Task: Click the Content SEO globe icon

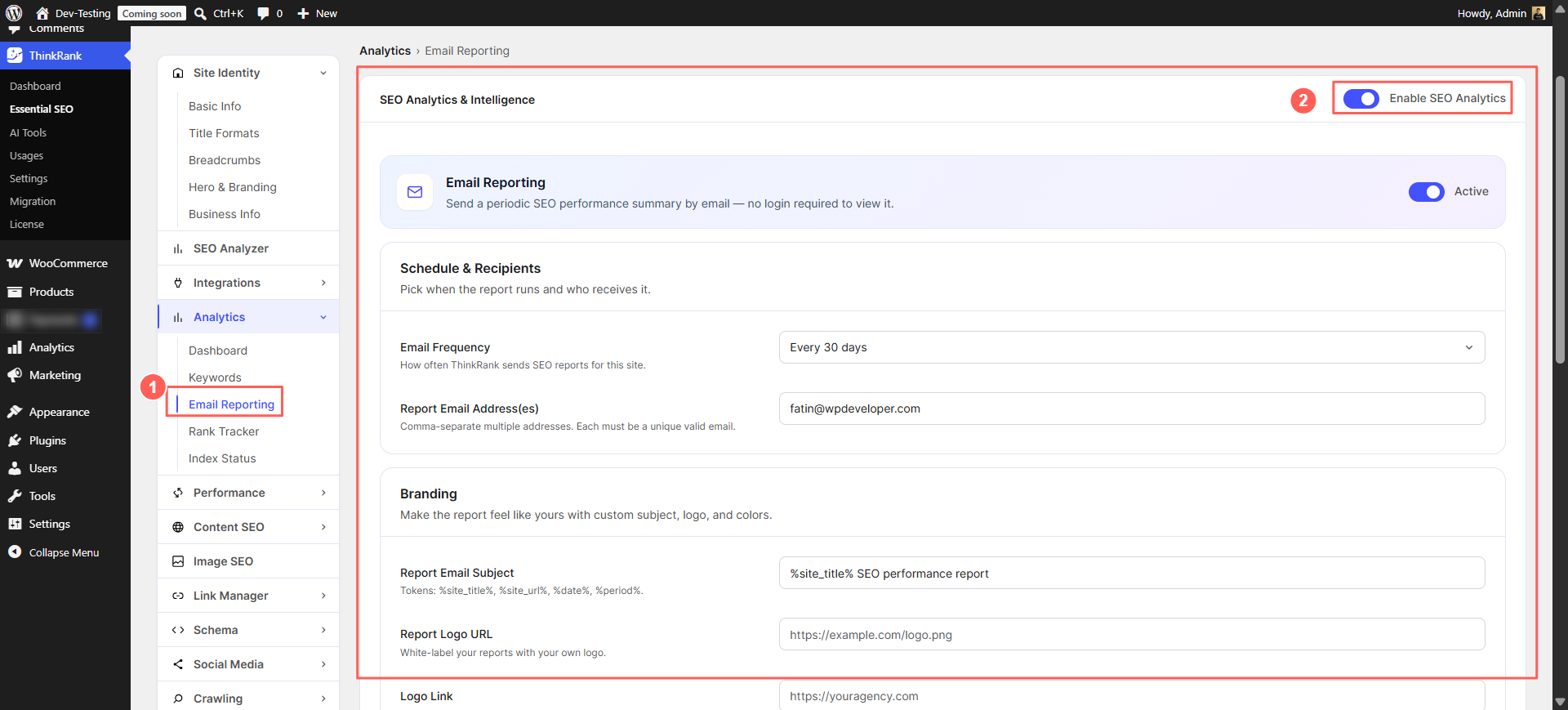Action: pos(178,527)
